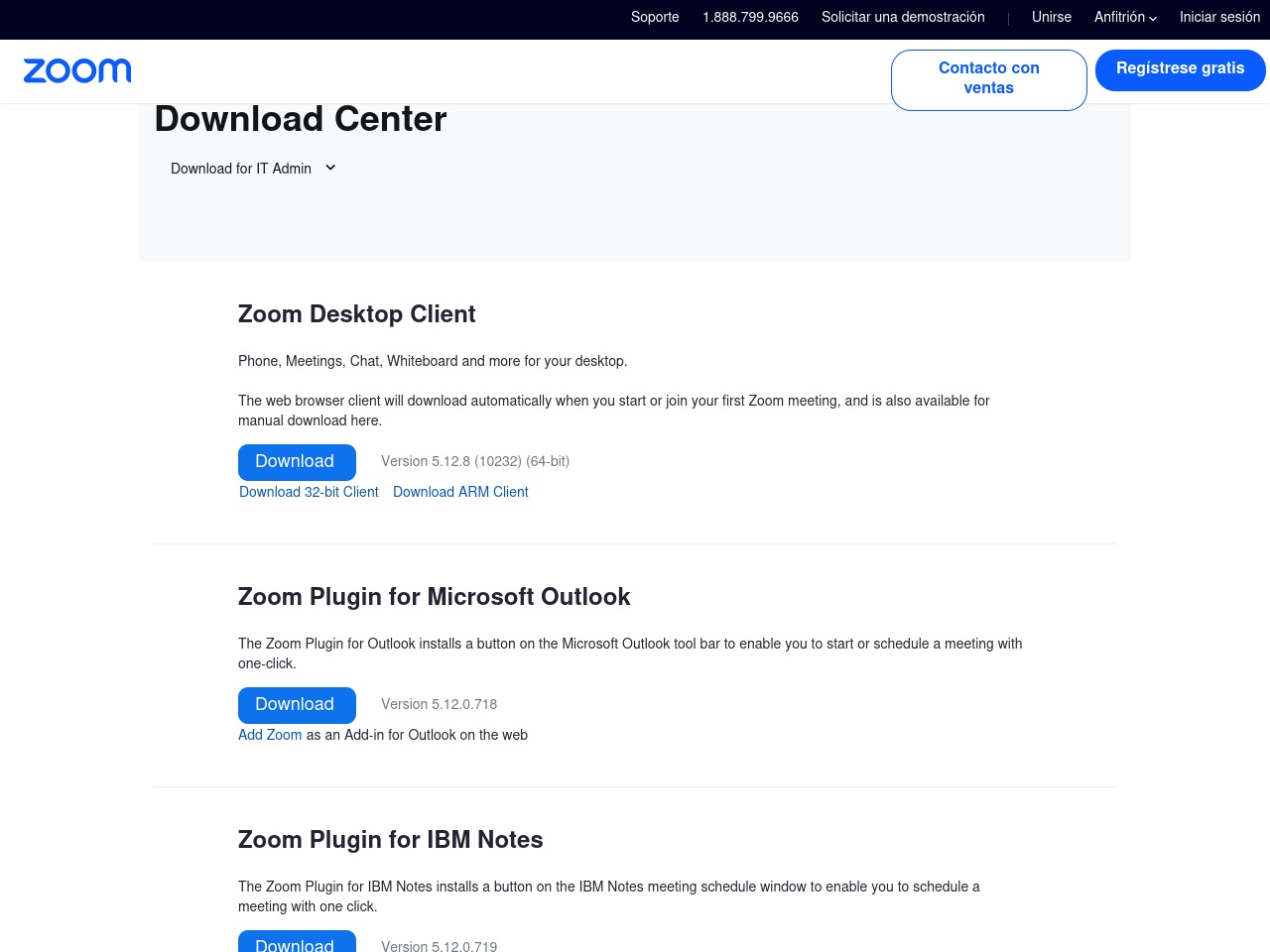1270x952 pixels.
Task: Click the text Version 5.12.0.719
Action: tap(439, 946)
